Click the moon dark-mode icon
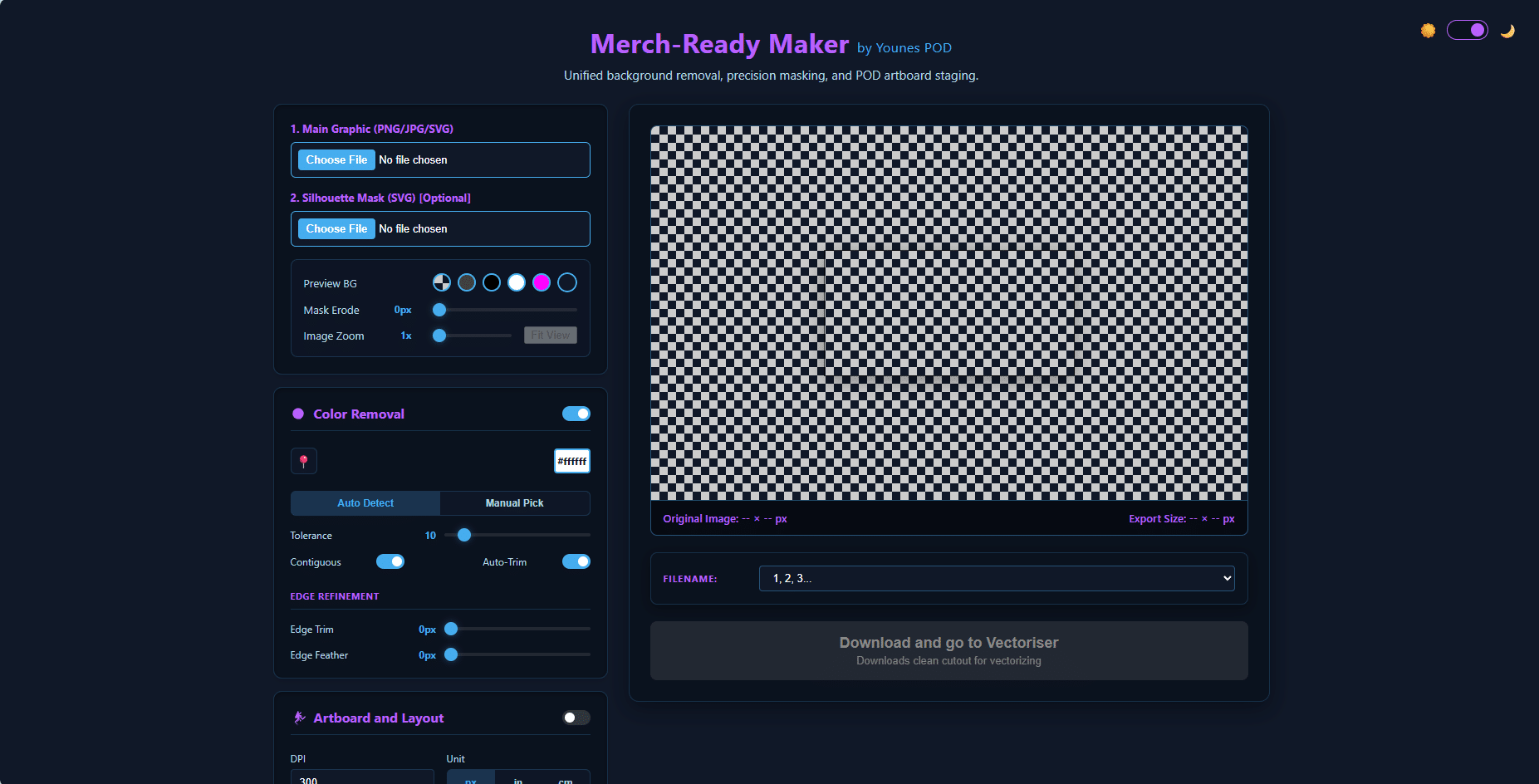Viewport: 1539px width, 784px height. pos(1507,31)
